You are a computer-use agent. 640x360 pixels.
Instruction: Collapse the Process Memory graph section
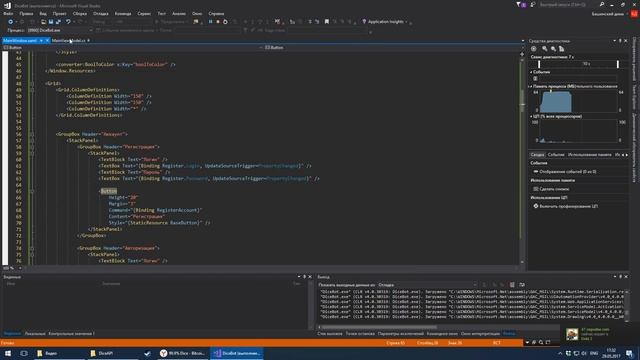click(531, 87)
